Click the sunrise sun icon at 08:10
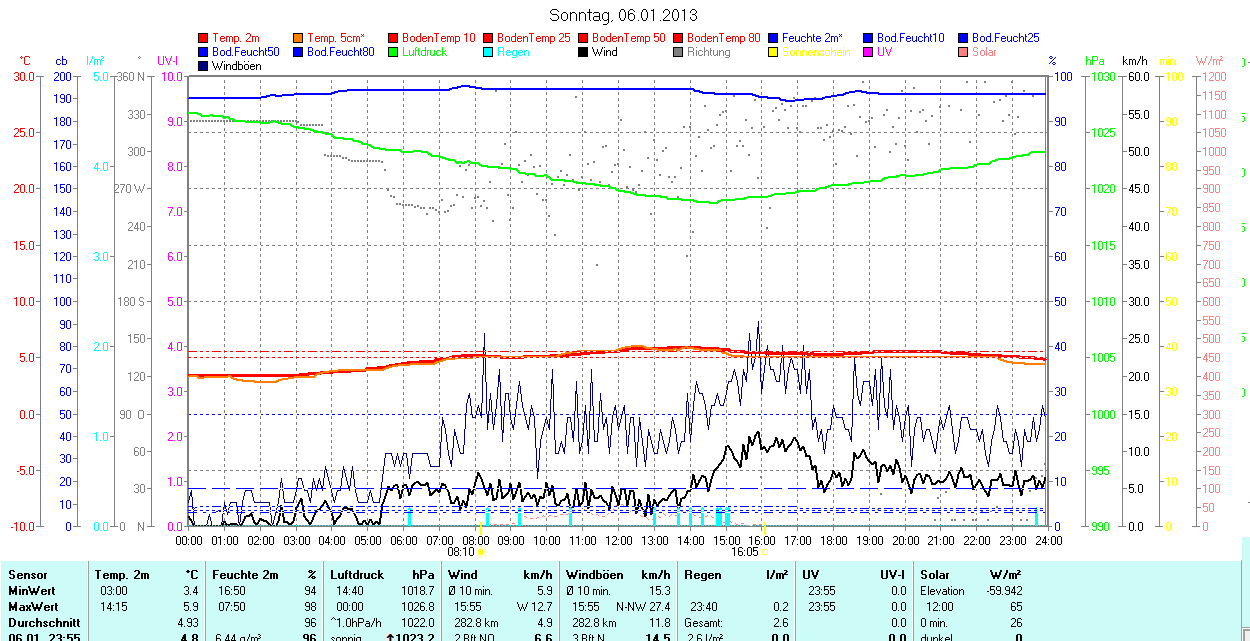 481,551
